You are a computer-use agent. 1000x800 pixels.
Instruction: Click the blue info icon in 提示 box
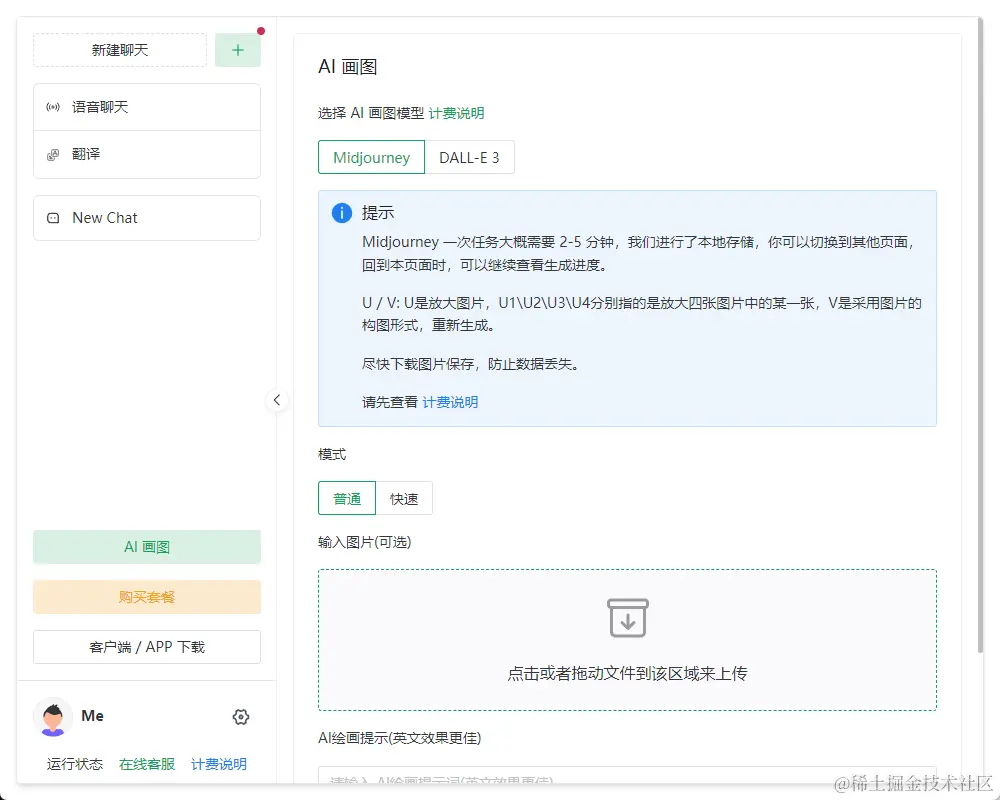[342, 212]
